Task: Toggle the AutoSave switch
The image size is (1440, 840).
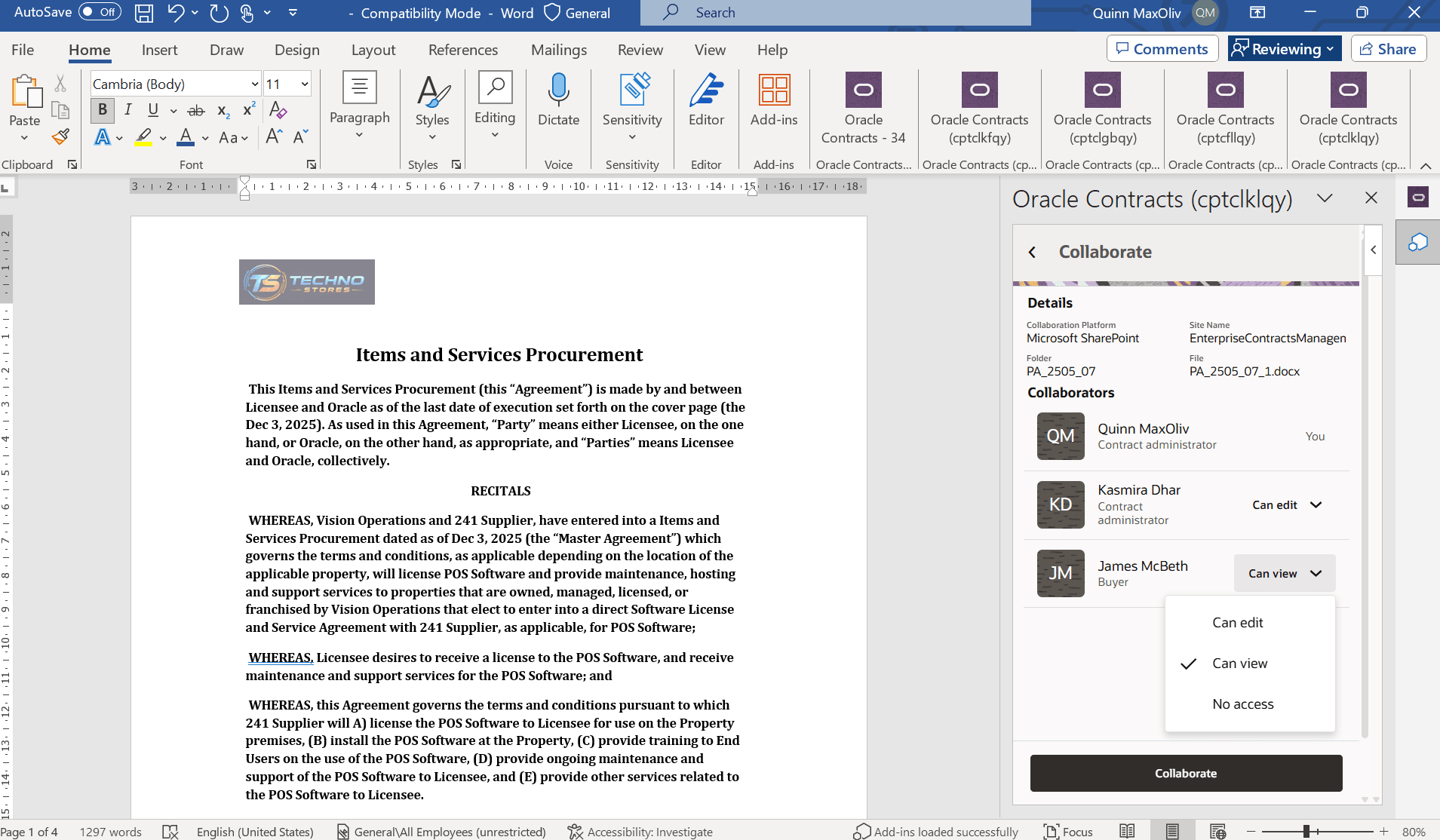Action: click(x=100, y=12)
